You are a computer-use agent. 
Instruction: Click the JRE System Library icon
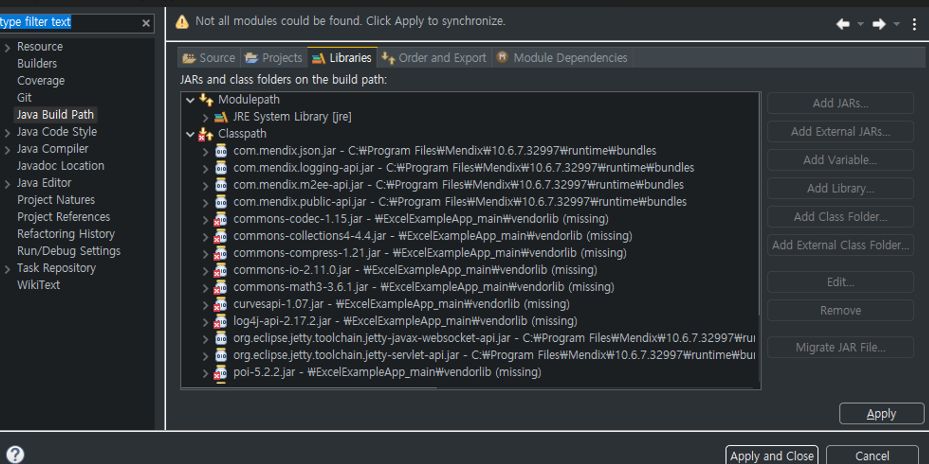coord(221,117)
